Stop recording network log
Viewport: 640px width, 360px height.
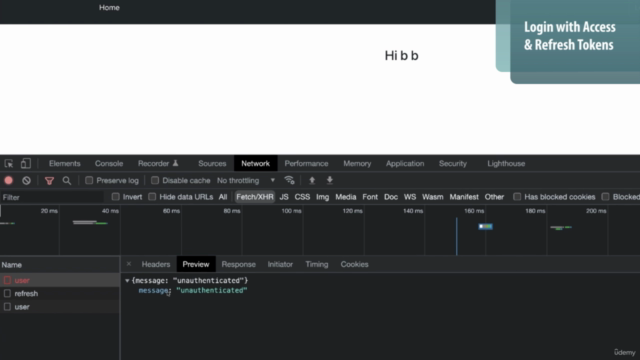click(x=9, y=180)
